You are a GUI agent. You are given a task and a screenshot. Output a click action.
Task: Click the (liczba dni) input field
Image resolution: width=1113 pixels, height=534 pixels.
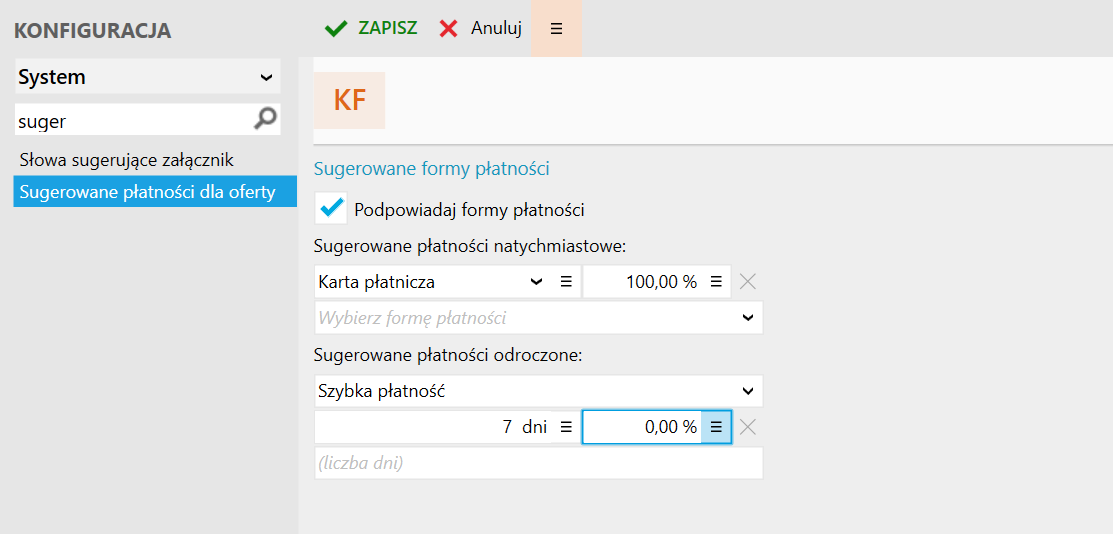click(538, 463)
